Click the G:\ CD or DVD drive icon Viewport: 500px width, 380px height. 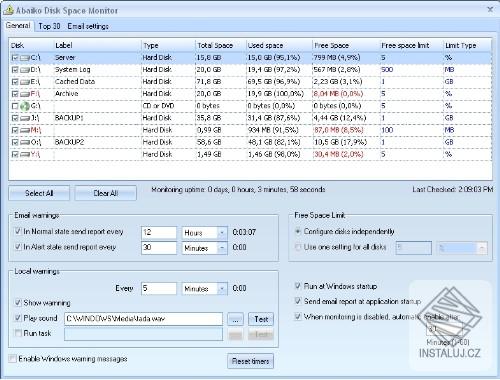pyautogui.click(x=24, y=106)
